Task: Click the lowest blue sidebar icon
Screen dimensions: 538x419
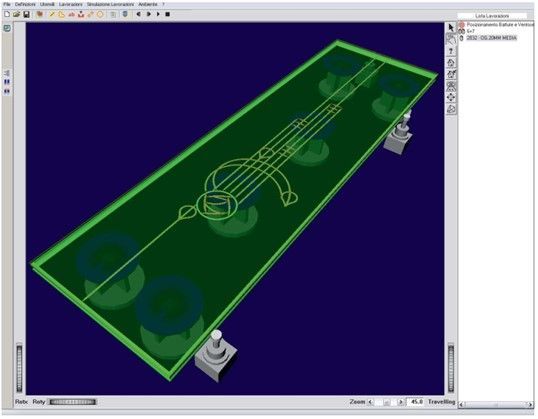Action: click(x=7, y=91)
